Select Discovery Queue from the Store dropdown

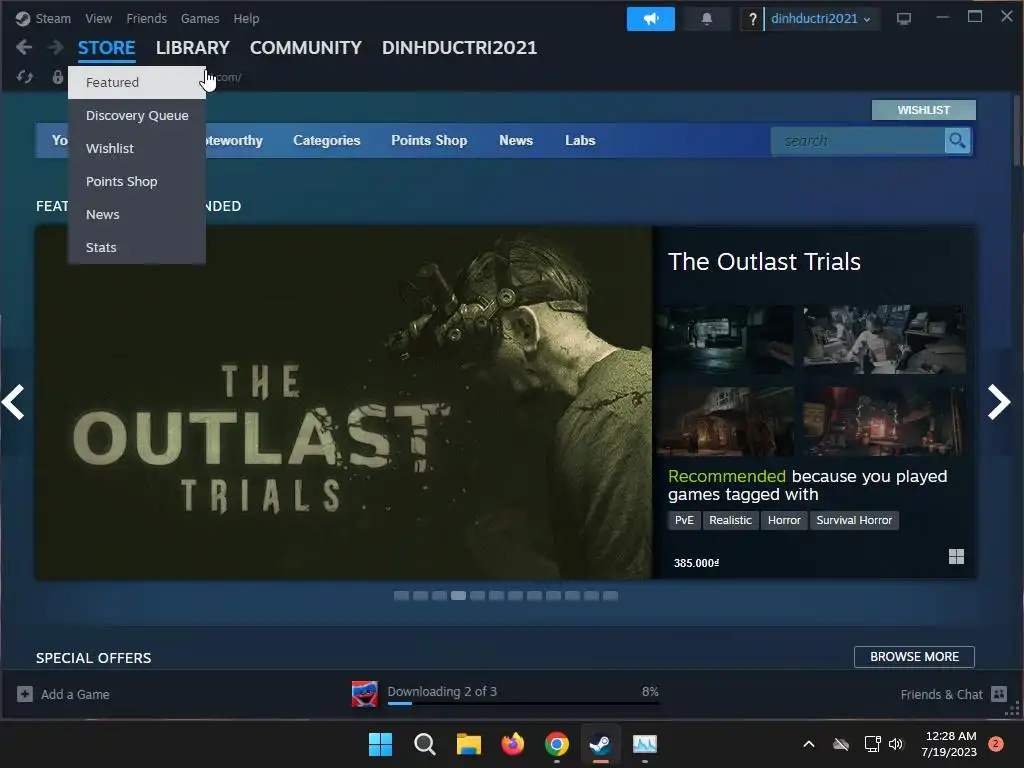tap(136, 115)
